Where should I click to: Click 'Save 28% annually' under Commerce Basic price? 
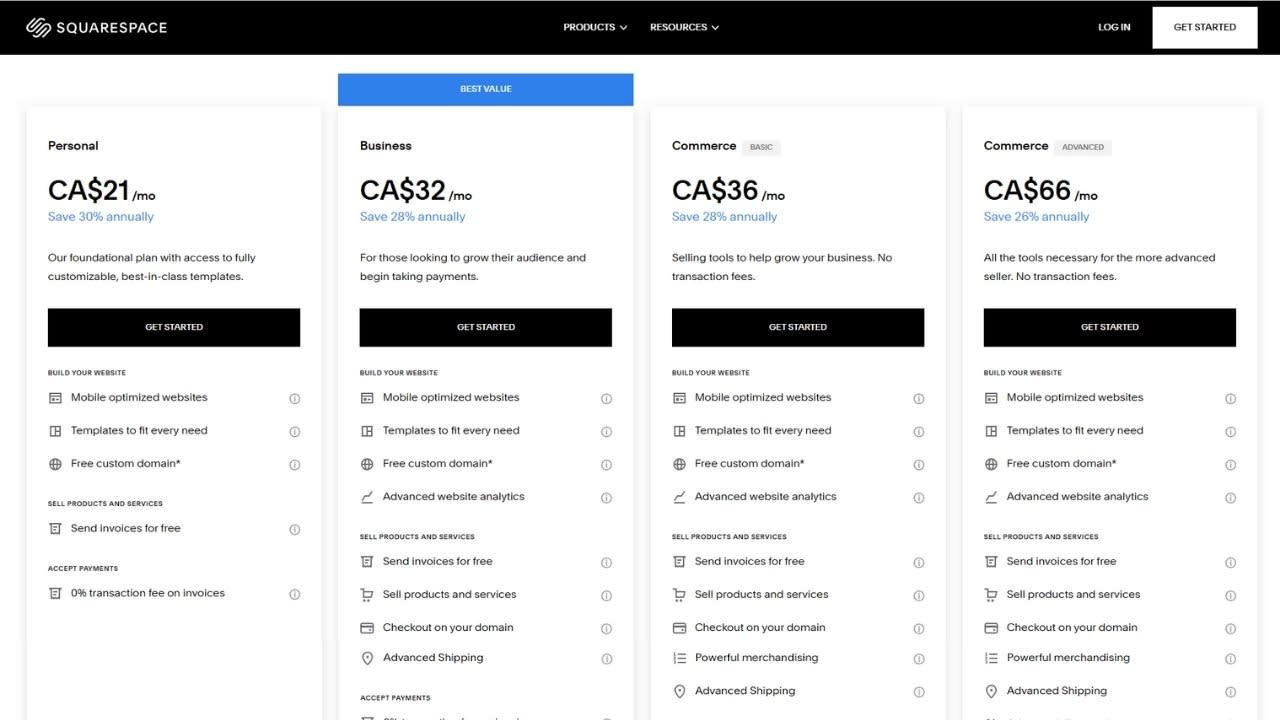[x=725, y=216]
